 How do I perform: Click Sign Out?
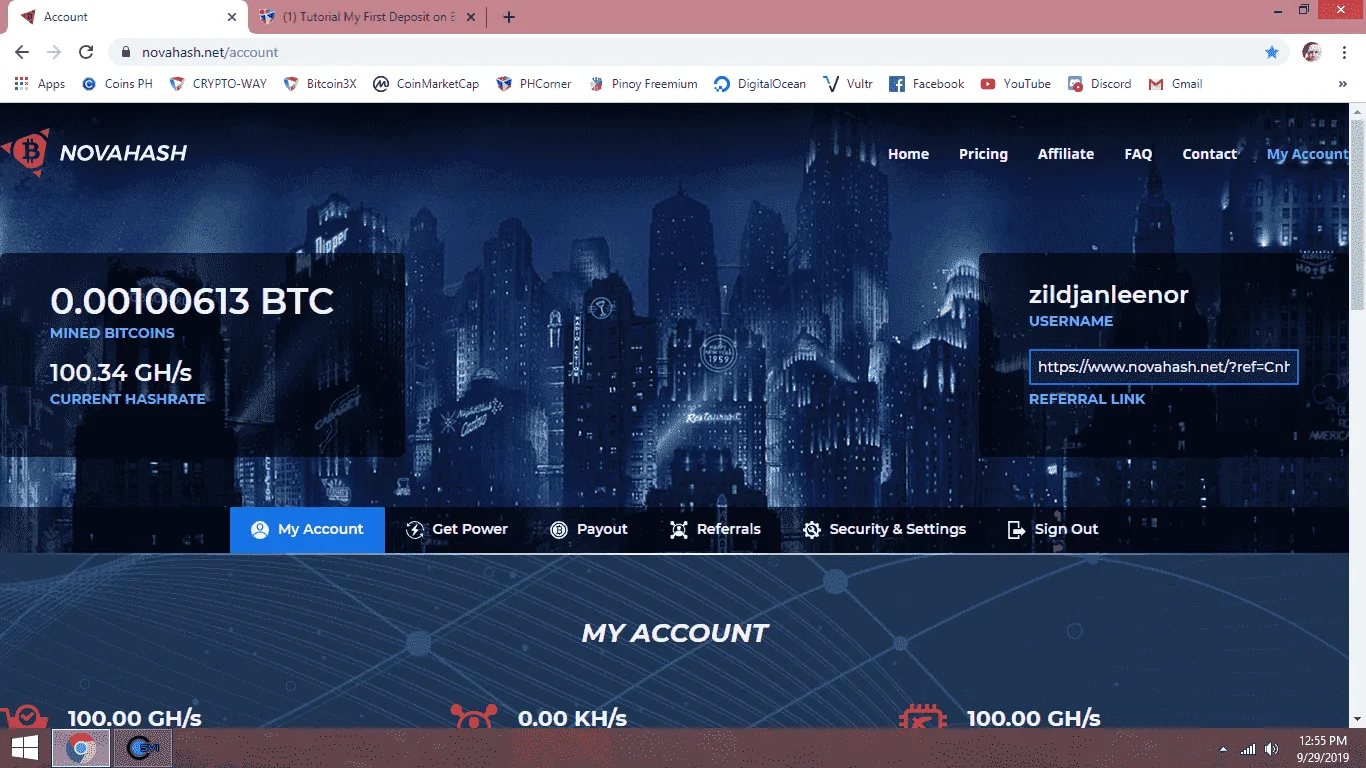(1052, 529)
